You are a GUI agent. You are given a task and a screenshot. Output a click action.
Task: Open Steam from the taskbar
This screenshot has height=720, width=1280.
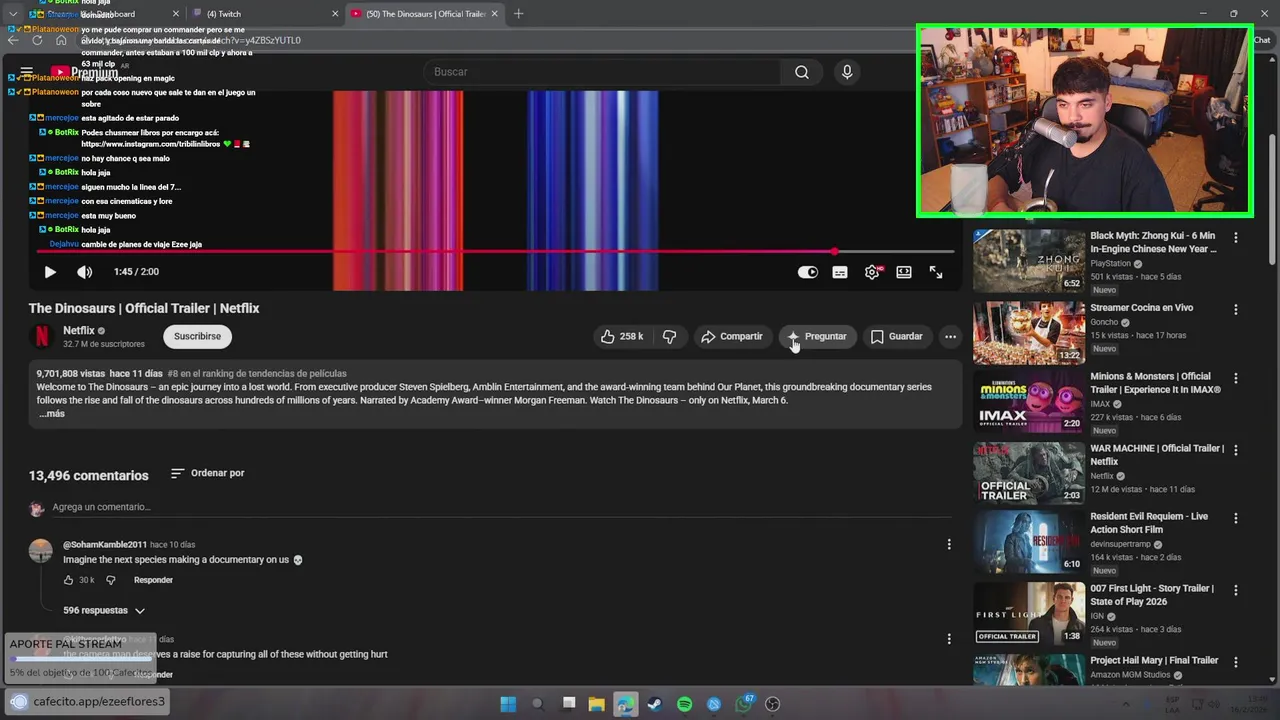[655, 704]
